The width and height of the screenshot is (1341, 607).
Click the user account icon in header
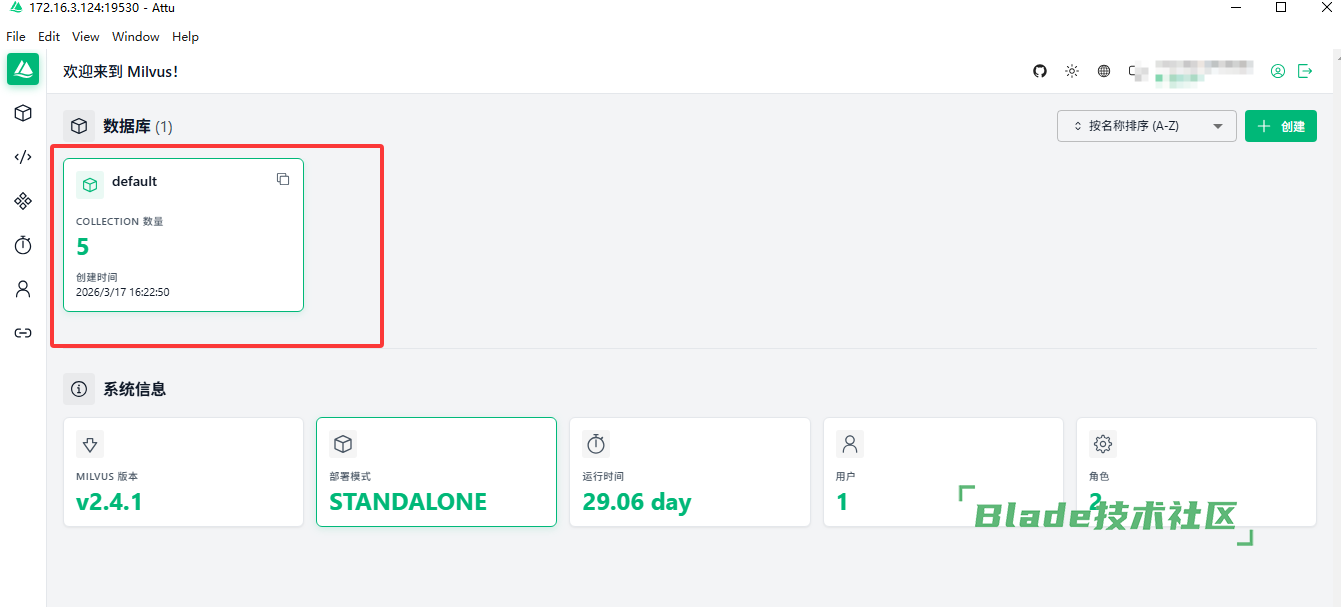pyautogui.click(x=1278, y=71)
